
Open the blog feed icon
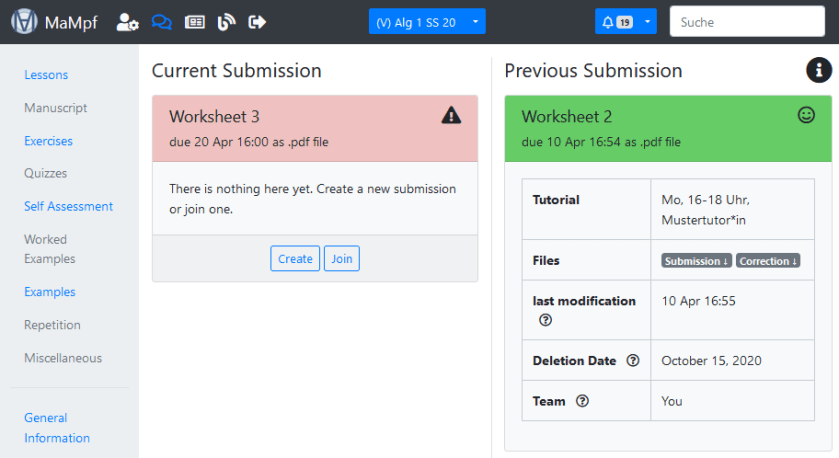click(226, 21)
